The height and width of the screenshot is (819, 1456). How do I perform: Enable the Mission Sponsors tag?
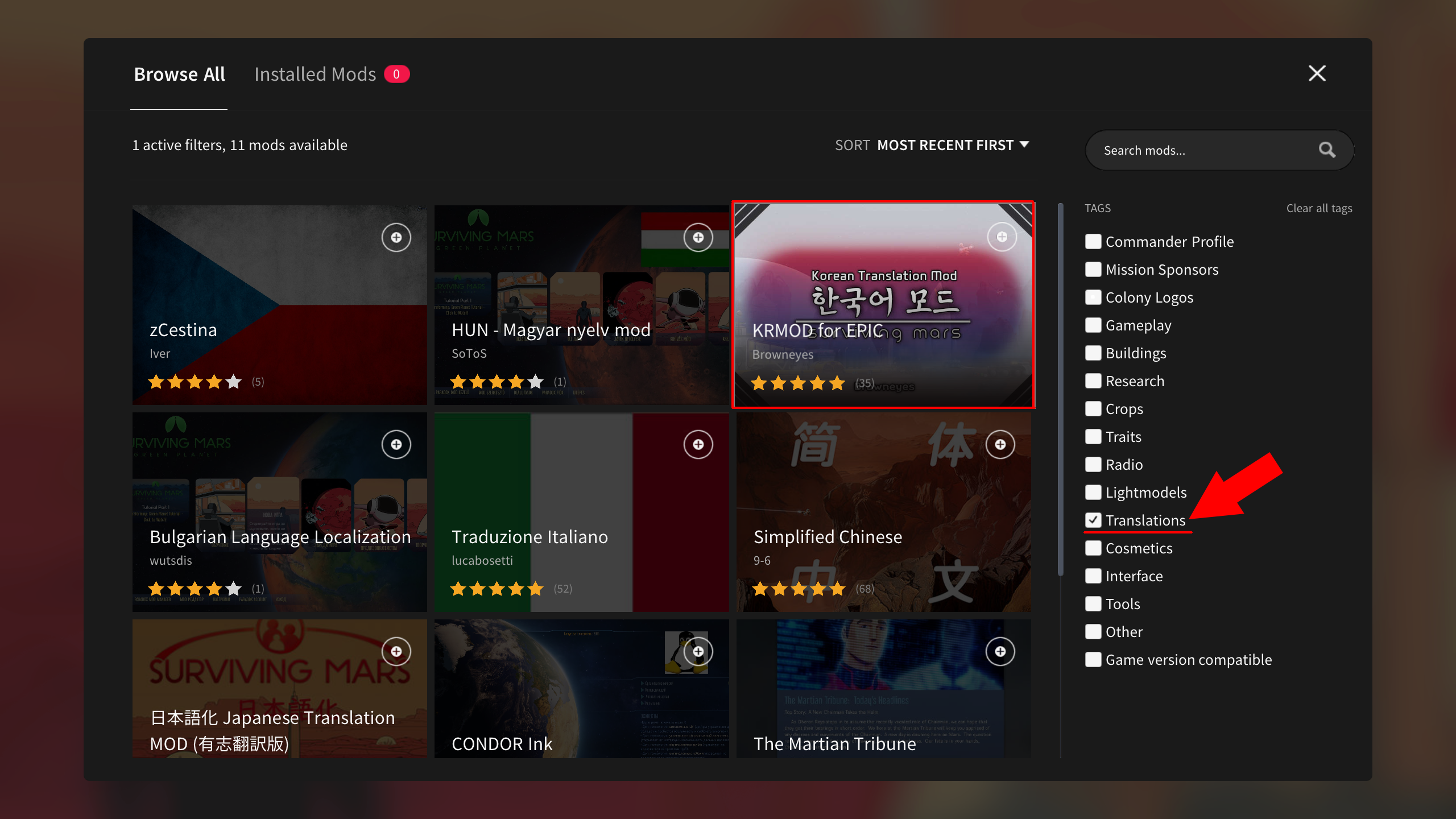pos(1093,270)
